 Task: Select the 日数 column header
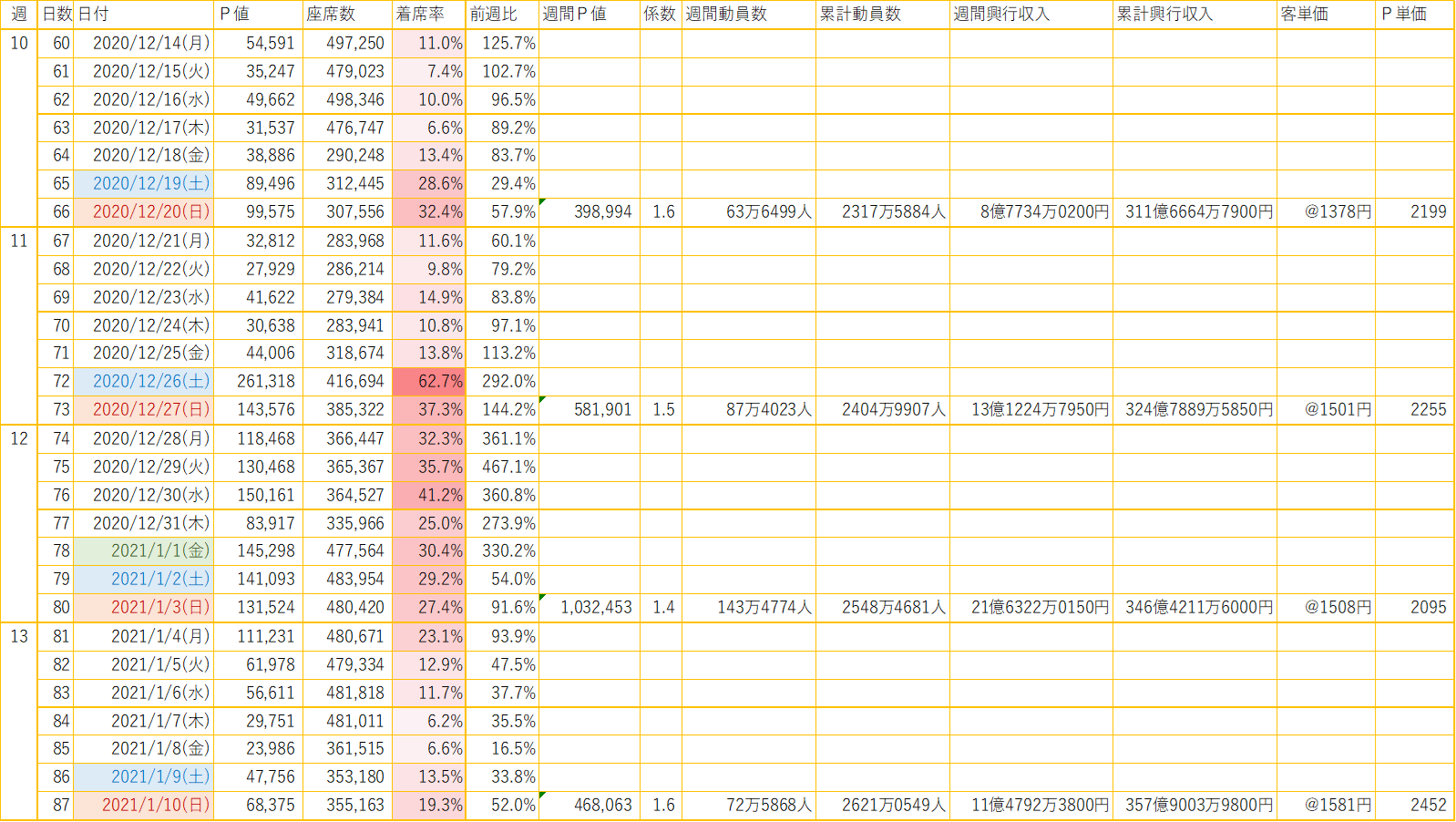[x=56, y=15]
